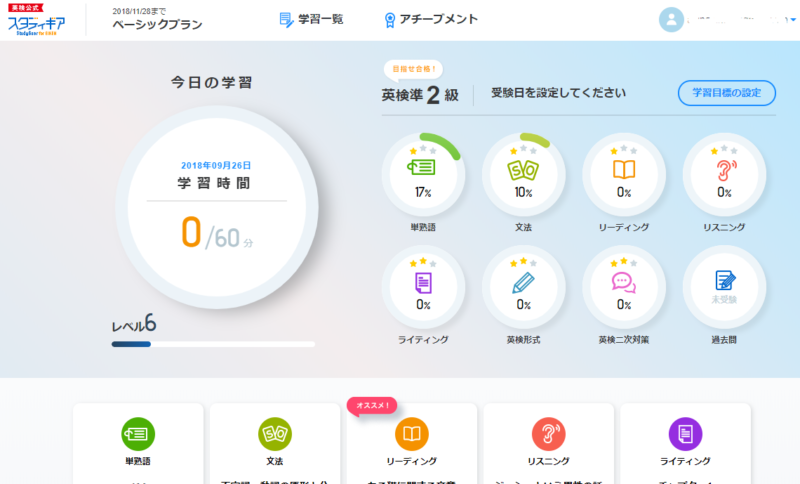This screenshot has width=800, height=484.
Task: Click the リーディング label under progress circle
Action: (x=624, y=227)
